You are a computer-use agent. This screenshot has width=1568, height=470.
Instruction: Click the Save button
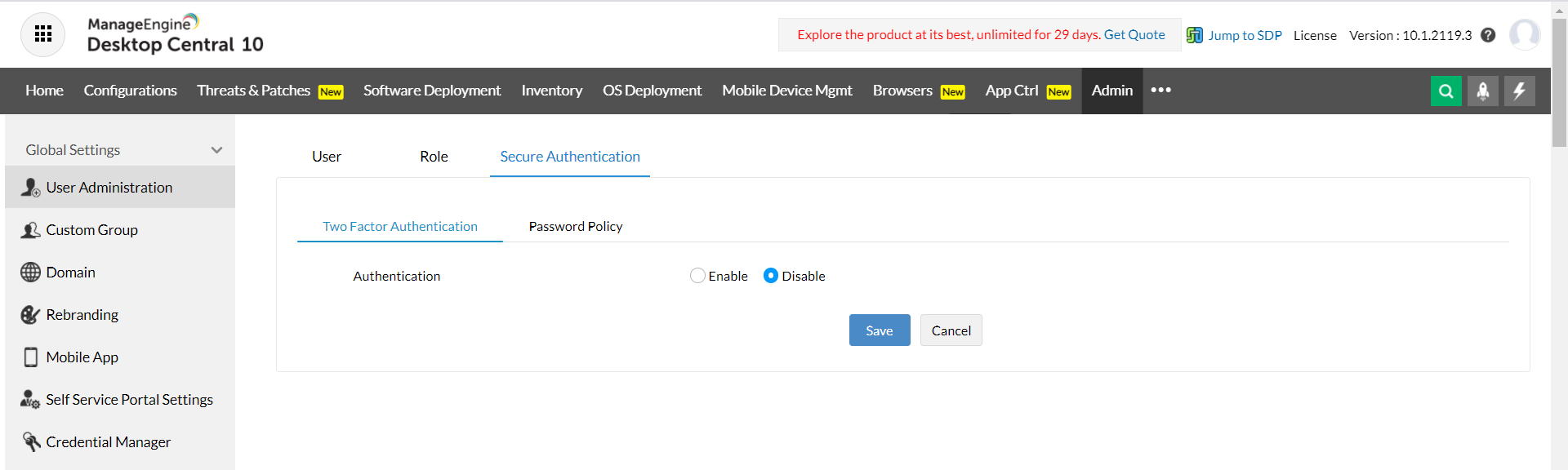point(879,330)
